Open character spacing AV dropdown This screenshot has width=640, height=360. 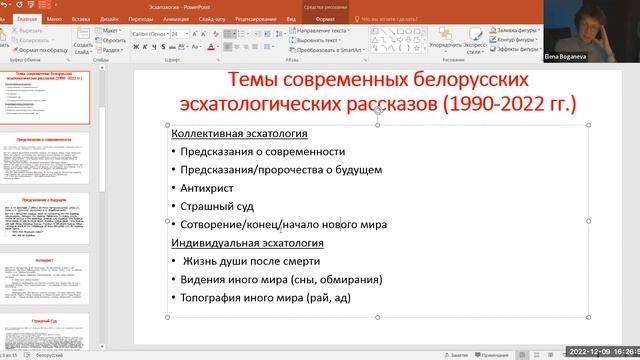tap(183, 47)
